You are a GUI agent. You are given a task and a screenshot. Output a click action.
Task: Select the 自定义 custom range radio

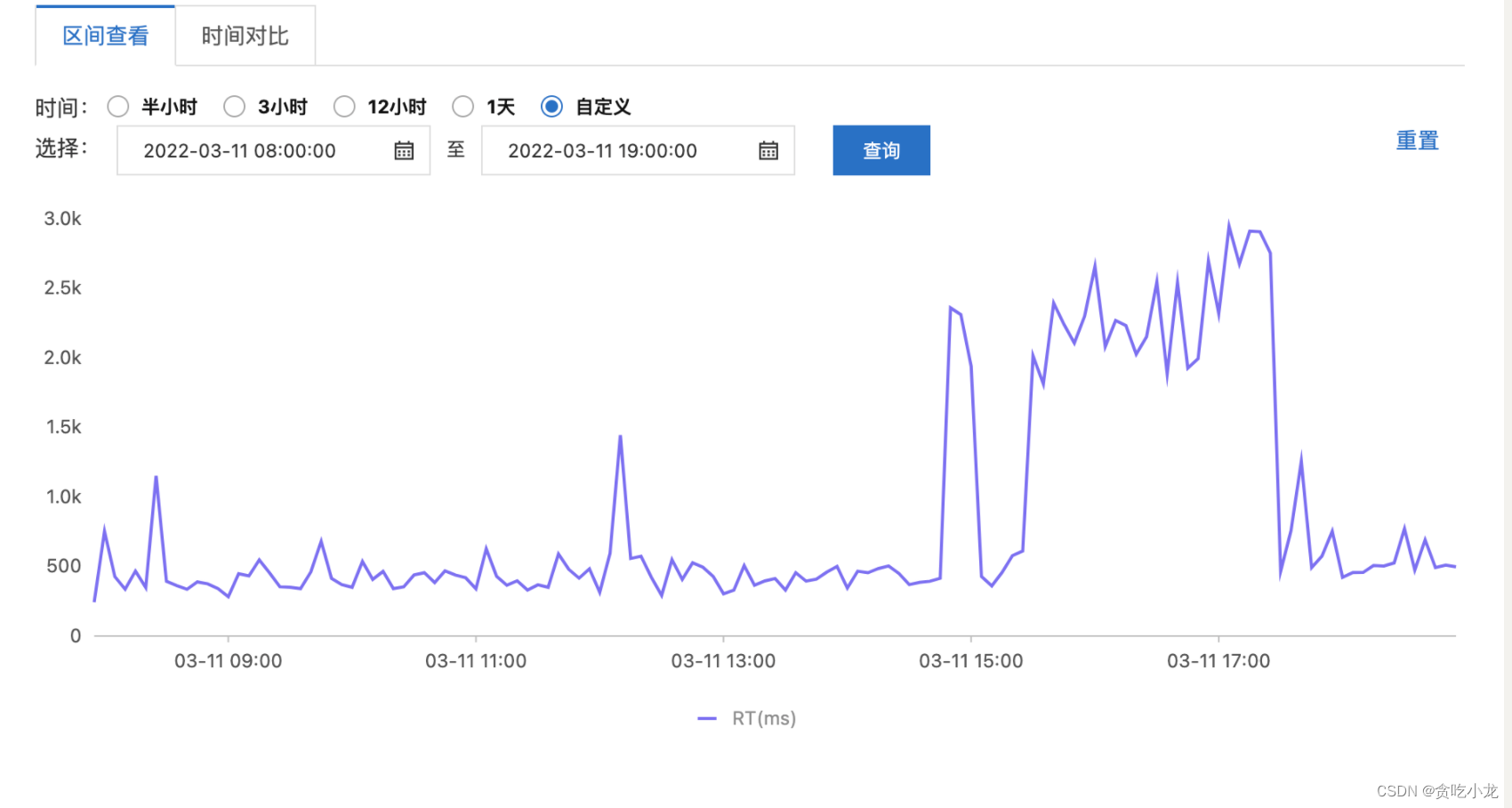[551, 107]
